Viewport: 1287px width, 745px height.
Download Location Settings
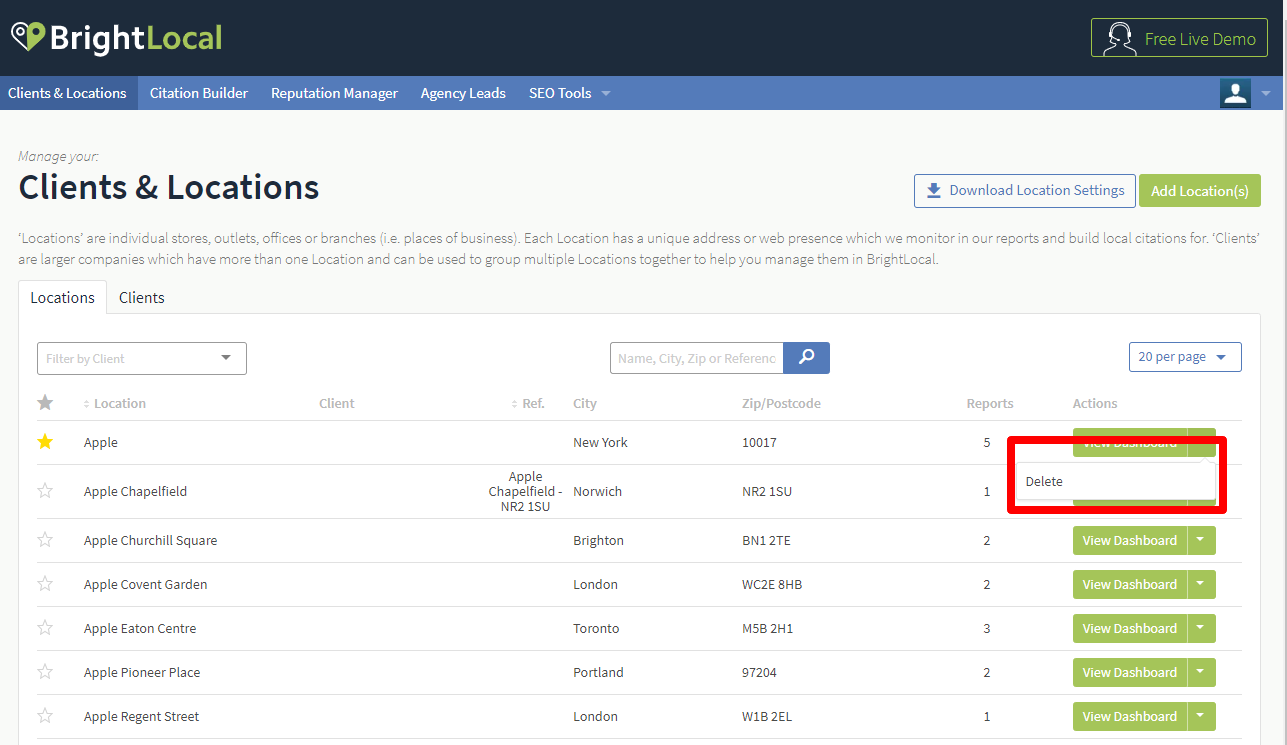[x=1025, y=191]
